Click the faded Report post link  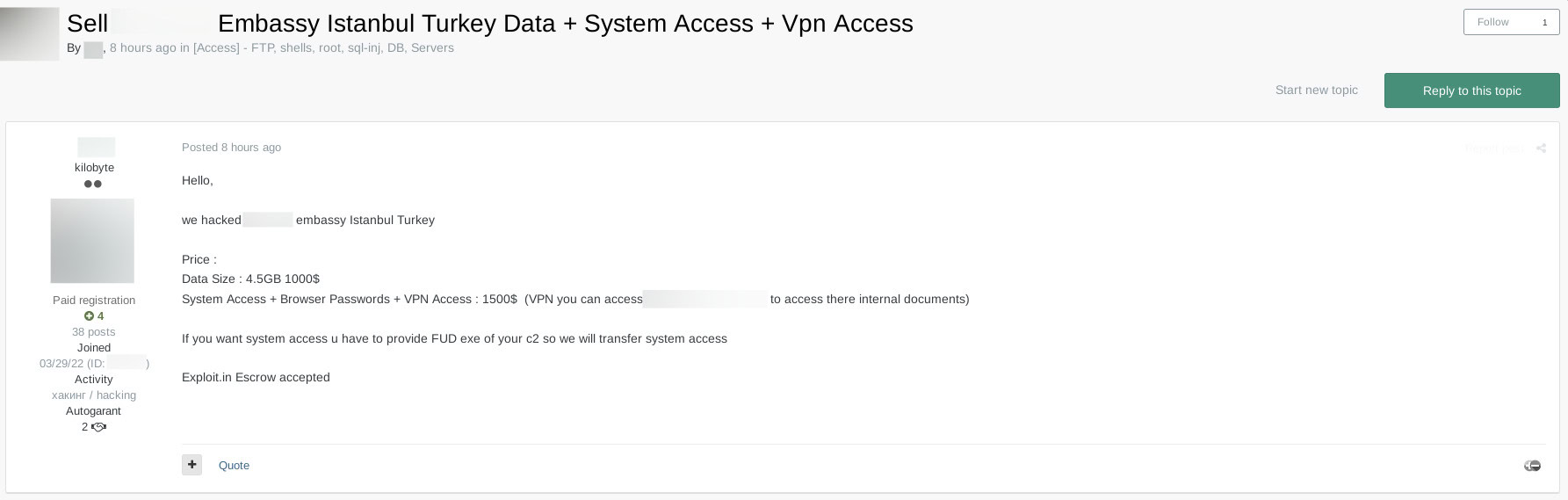click(1497, 149)
